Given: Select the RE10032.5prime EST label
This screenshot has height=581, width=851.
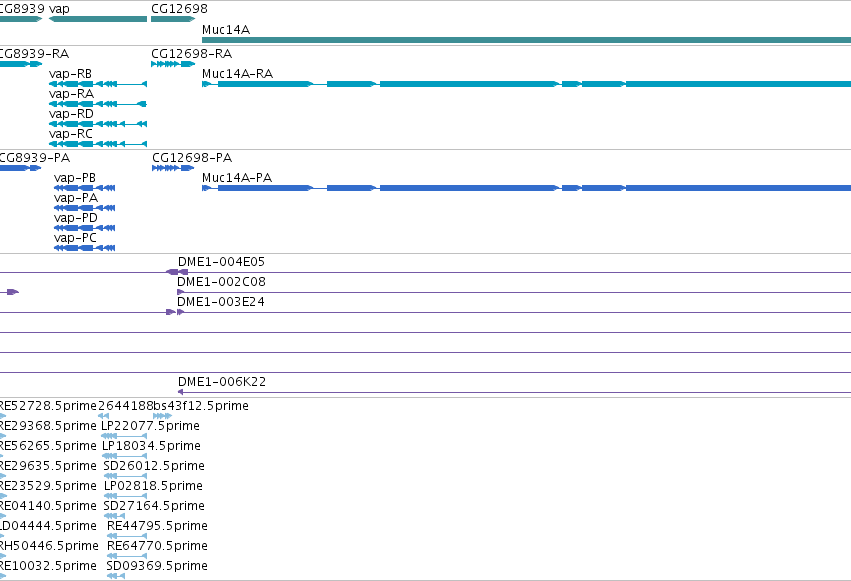Looking at the screenshot, I should (48, 566).
